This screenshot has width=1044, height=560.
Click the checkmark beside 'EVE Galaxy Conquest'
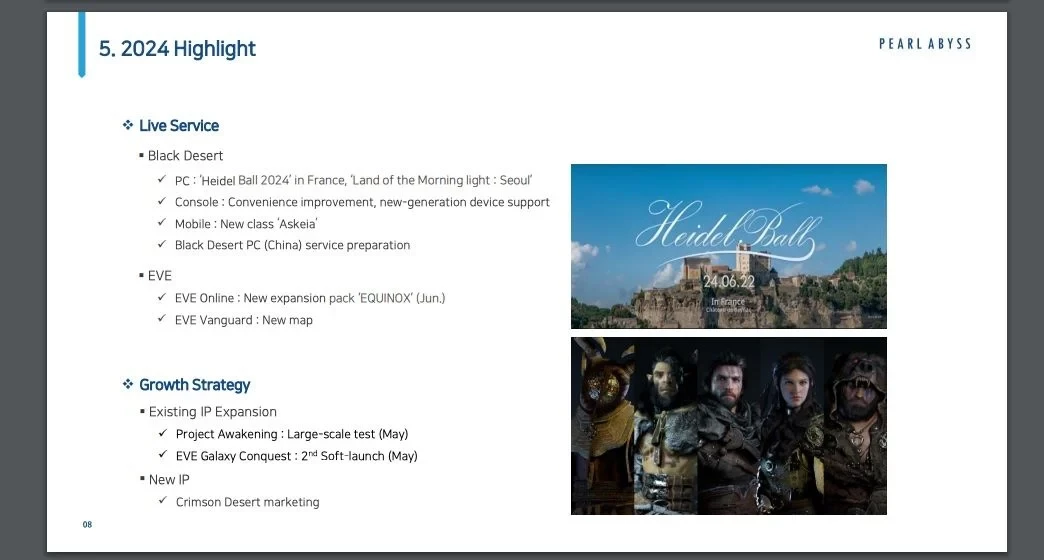pos(162,454)
